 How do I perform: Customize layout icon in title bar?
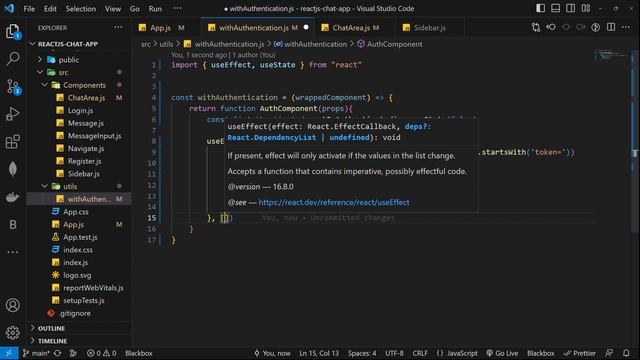[586, 8]
